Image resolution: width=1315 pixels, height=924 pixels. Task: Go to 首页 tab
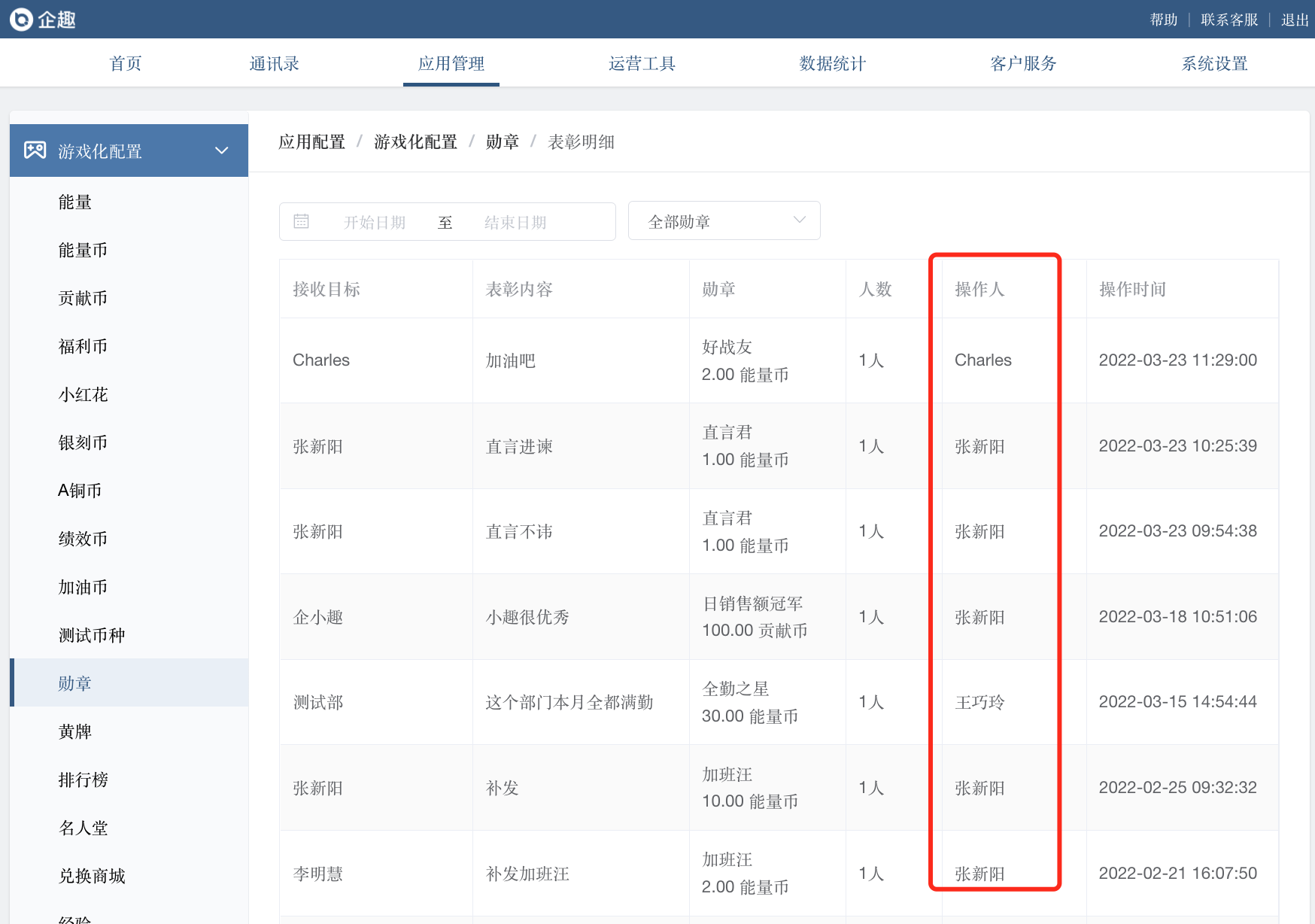(126, 63)
